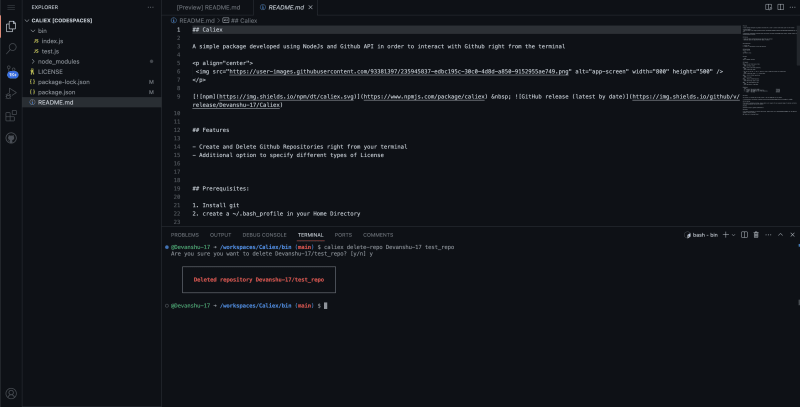This screenshot has width=800, height=407.
Task: Select the TERMINAL panel tab
Action: click(x=311, y=235)
